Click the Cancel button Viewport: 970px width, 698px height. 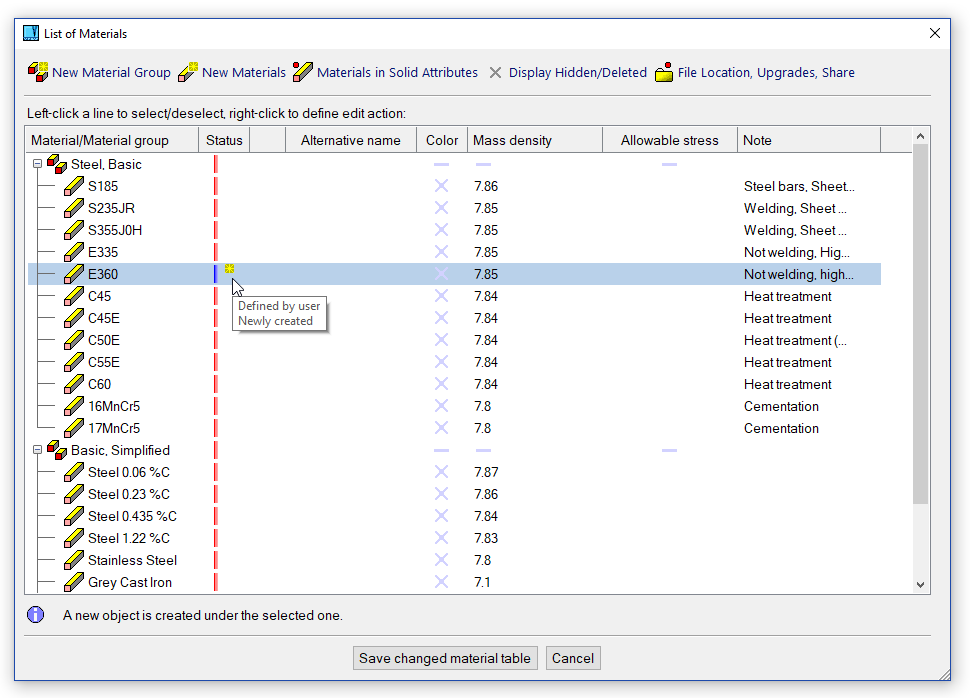(573, 658)
